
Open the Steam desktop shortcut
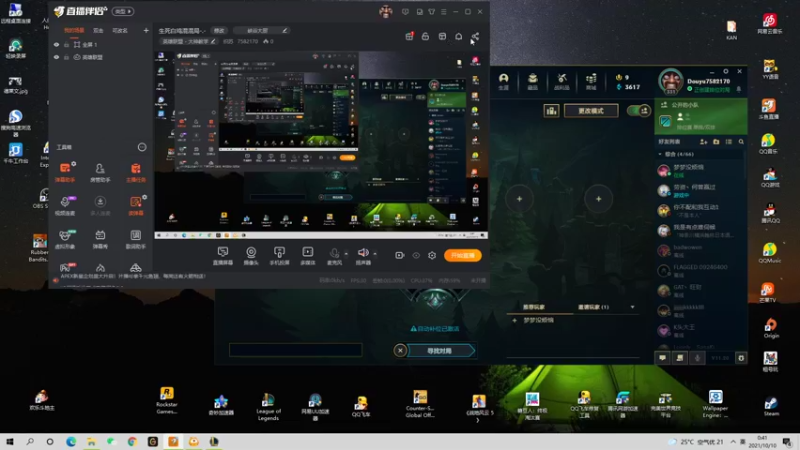(x=771, y=407)
